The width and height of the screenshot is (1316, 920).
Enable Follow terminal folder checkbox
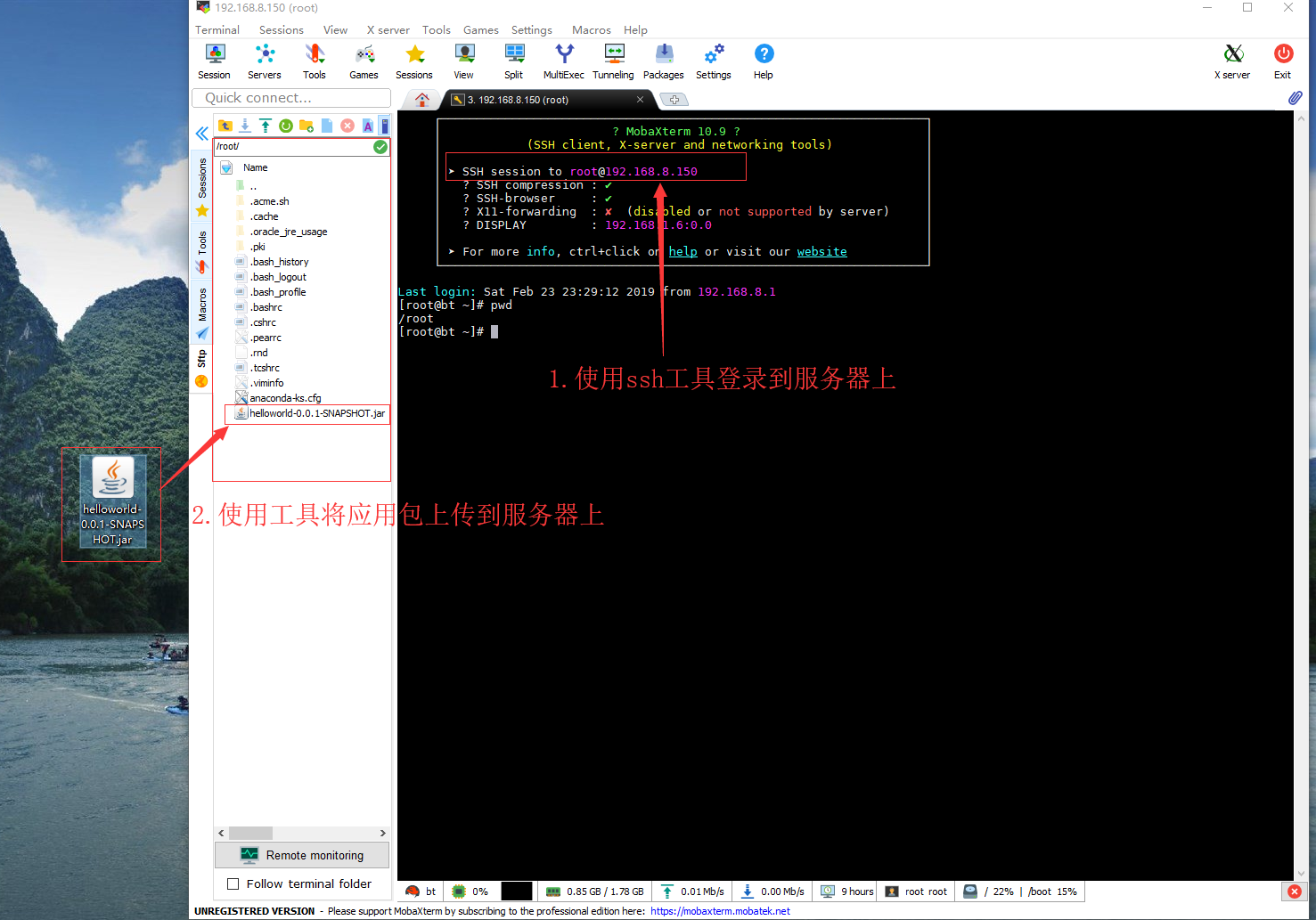coord(233,884)
